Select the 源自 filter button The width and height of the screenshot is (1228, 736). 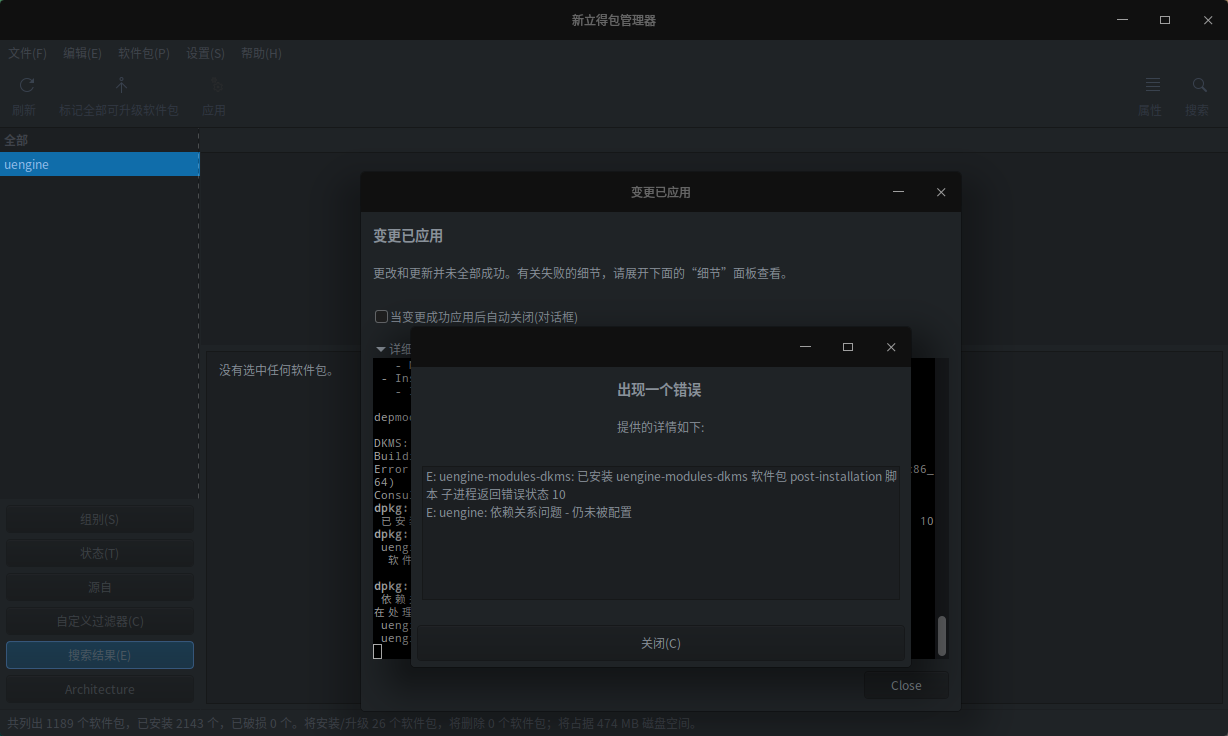(x=100, y=588)
